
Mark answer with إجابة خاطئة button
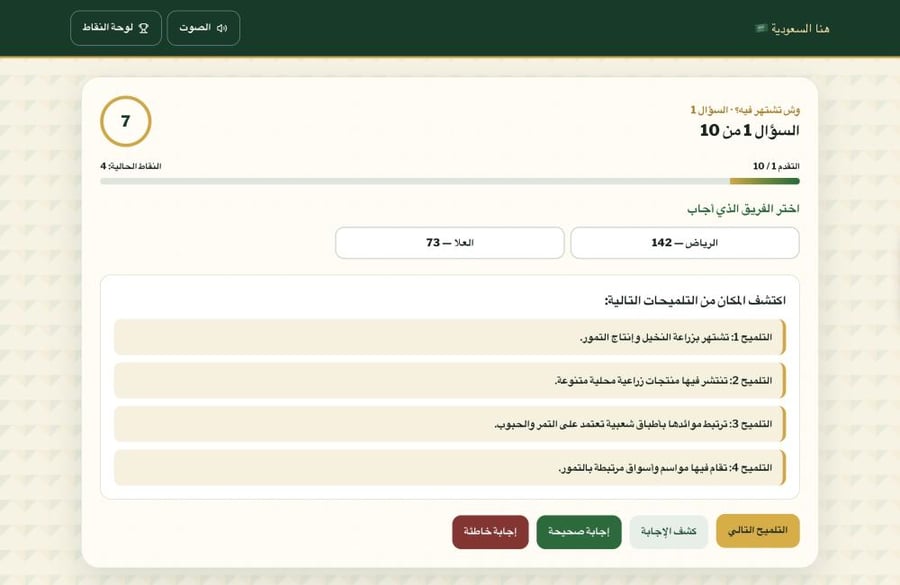pyautogui.click(x=490, y=532)
